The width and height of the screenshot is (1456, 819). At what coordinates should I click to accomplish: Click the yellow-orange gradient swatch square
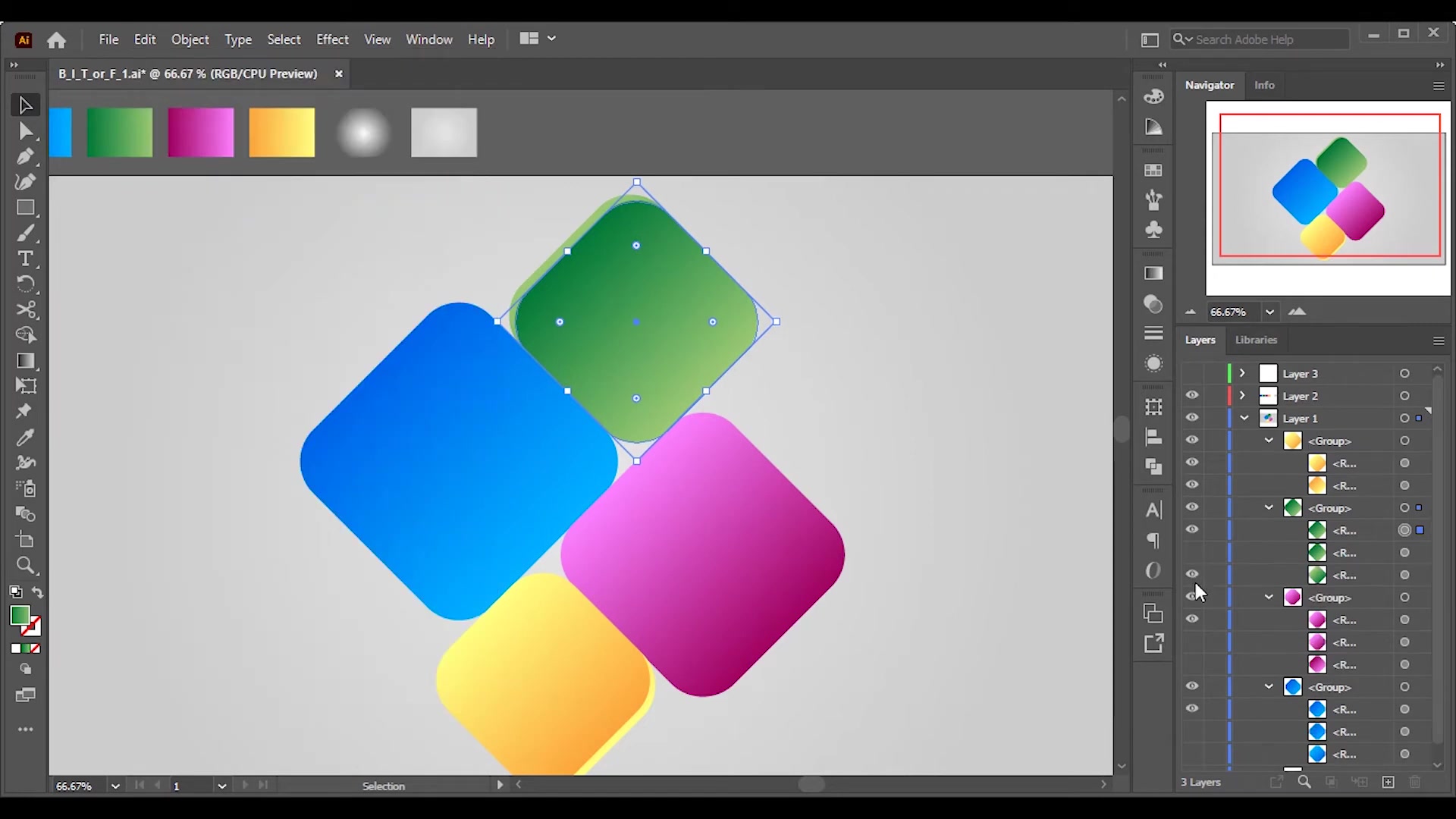[281, 133]
